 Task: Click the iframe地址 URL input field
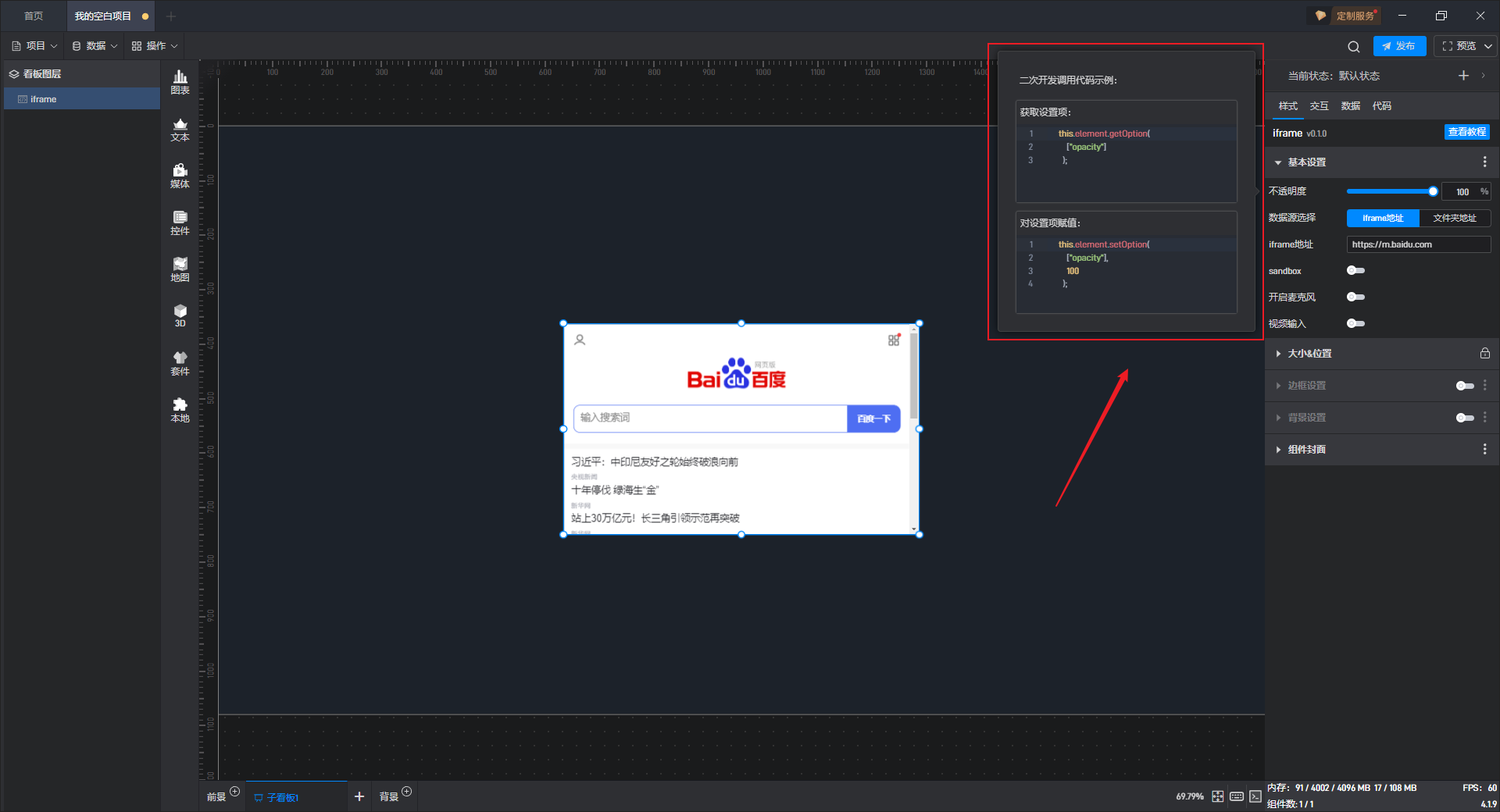(1418, 244)
